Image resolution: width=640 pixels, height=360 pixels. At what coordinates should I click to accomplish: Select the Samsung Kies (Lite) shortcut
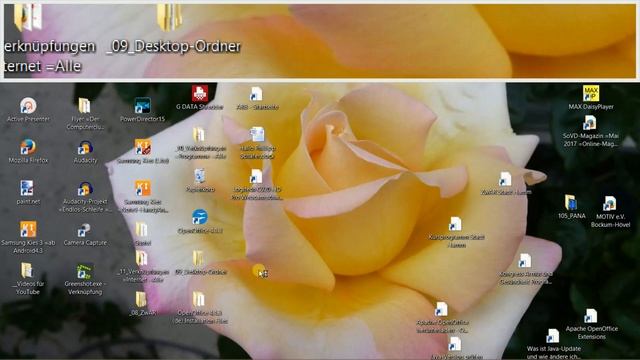click(x=142, y=147)
